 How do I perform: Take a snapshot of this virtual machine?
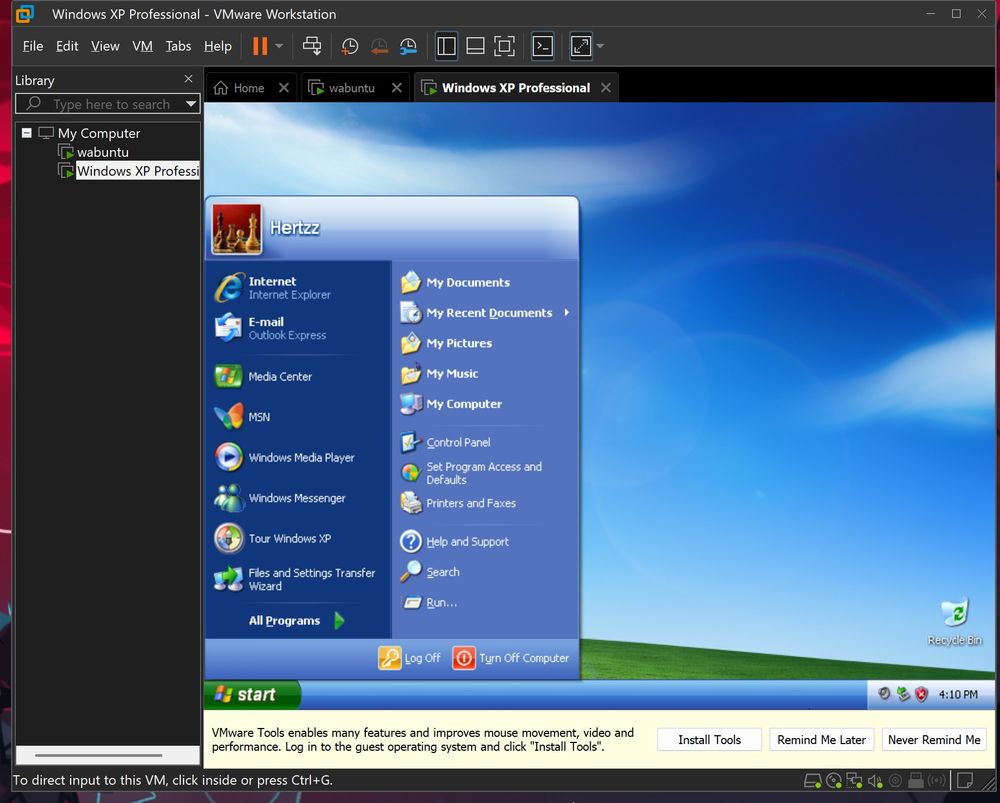coord(349,46)
